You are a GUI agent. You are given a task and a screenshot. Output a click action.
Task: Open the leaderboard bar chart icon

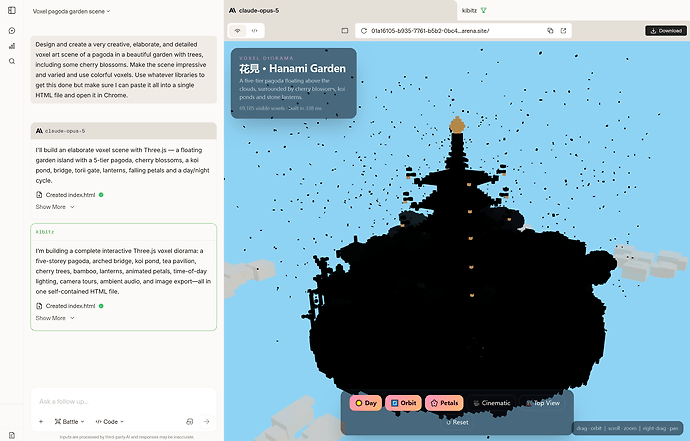pos(12,46)
